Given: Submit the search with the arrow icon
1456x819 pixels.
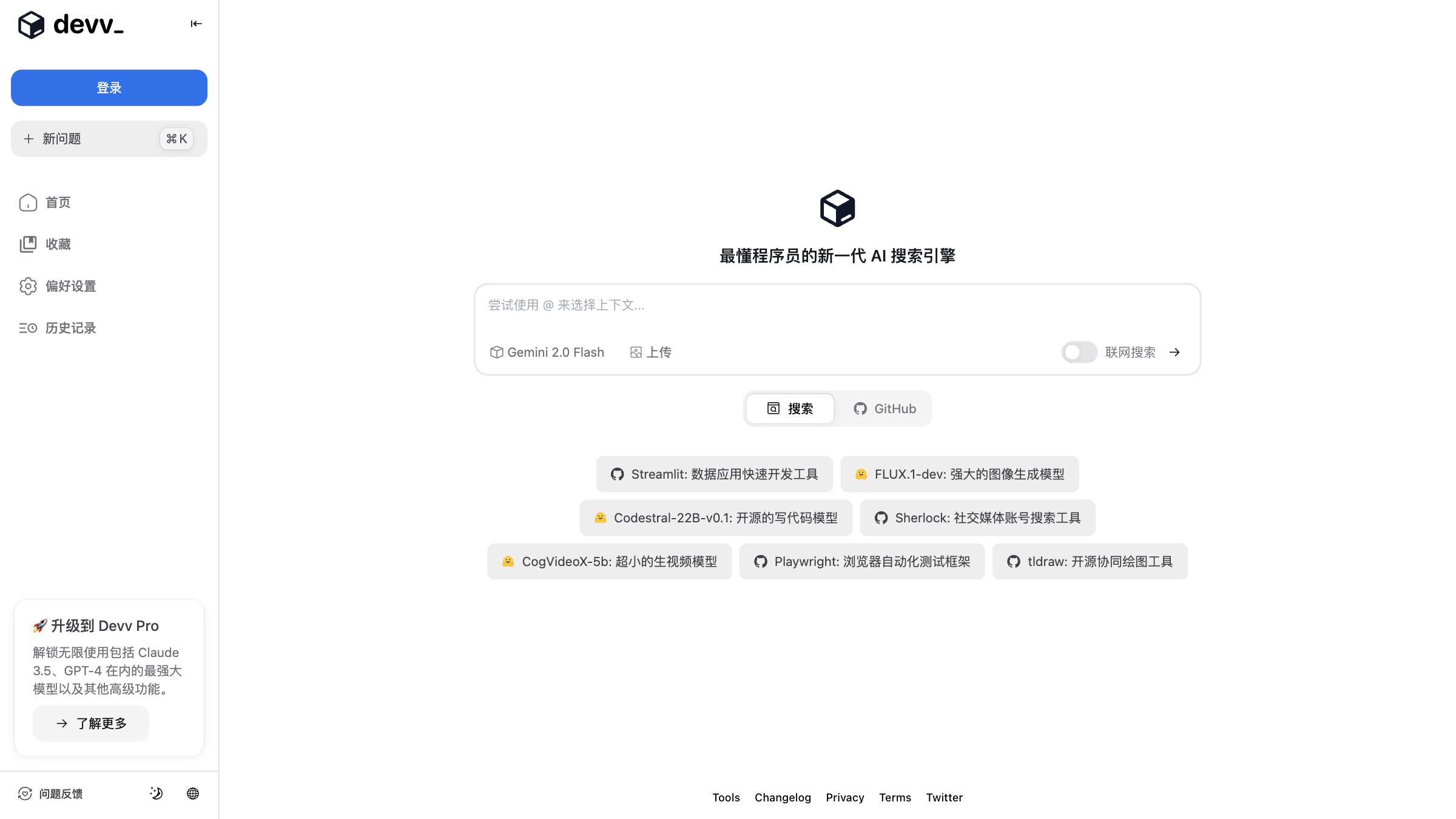Looking at the screenshot, I should [1175, 352].
